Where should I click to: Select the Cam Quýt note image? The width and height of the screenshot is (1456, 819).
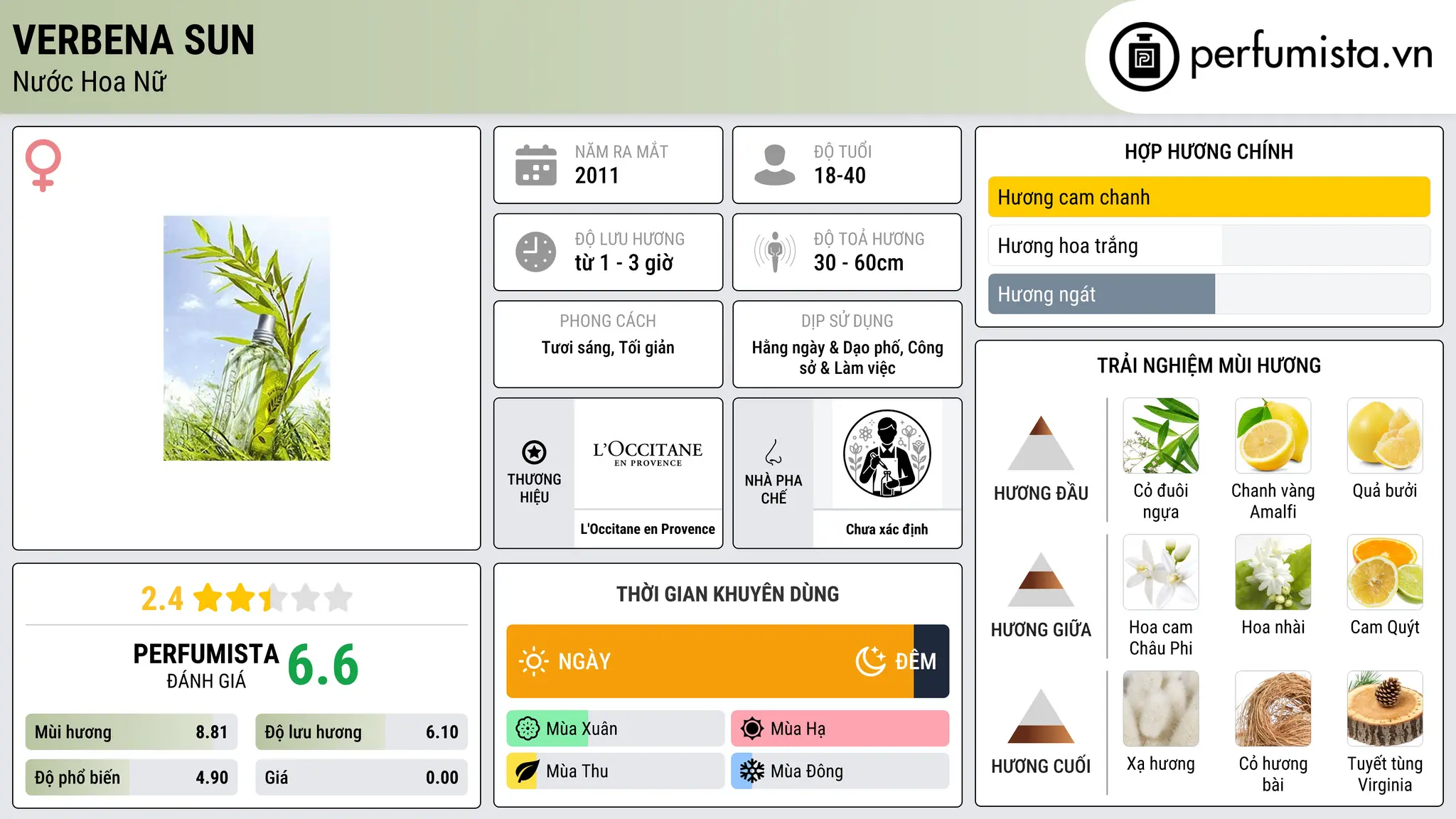point(1385,572)
